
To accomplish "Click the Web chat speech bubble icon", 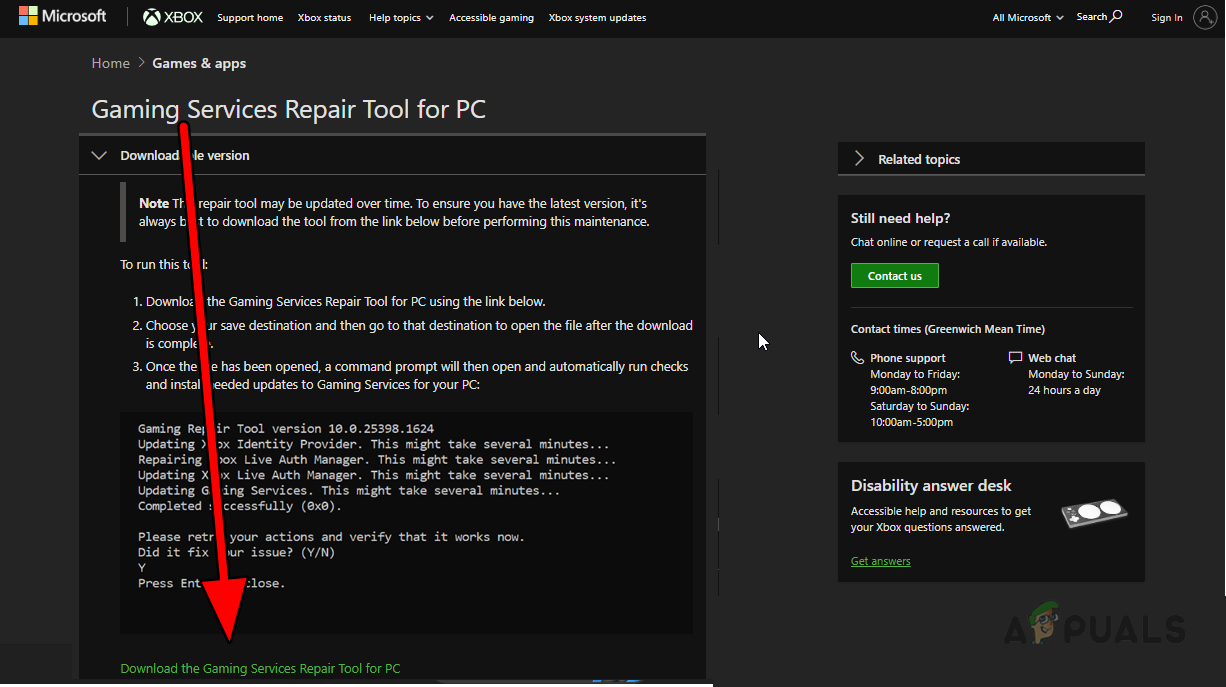I will [1017, 357].
